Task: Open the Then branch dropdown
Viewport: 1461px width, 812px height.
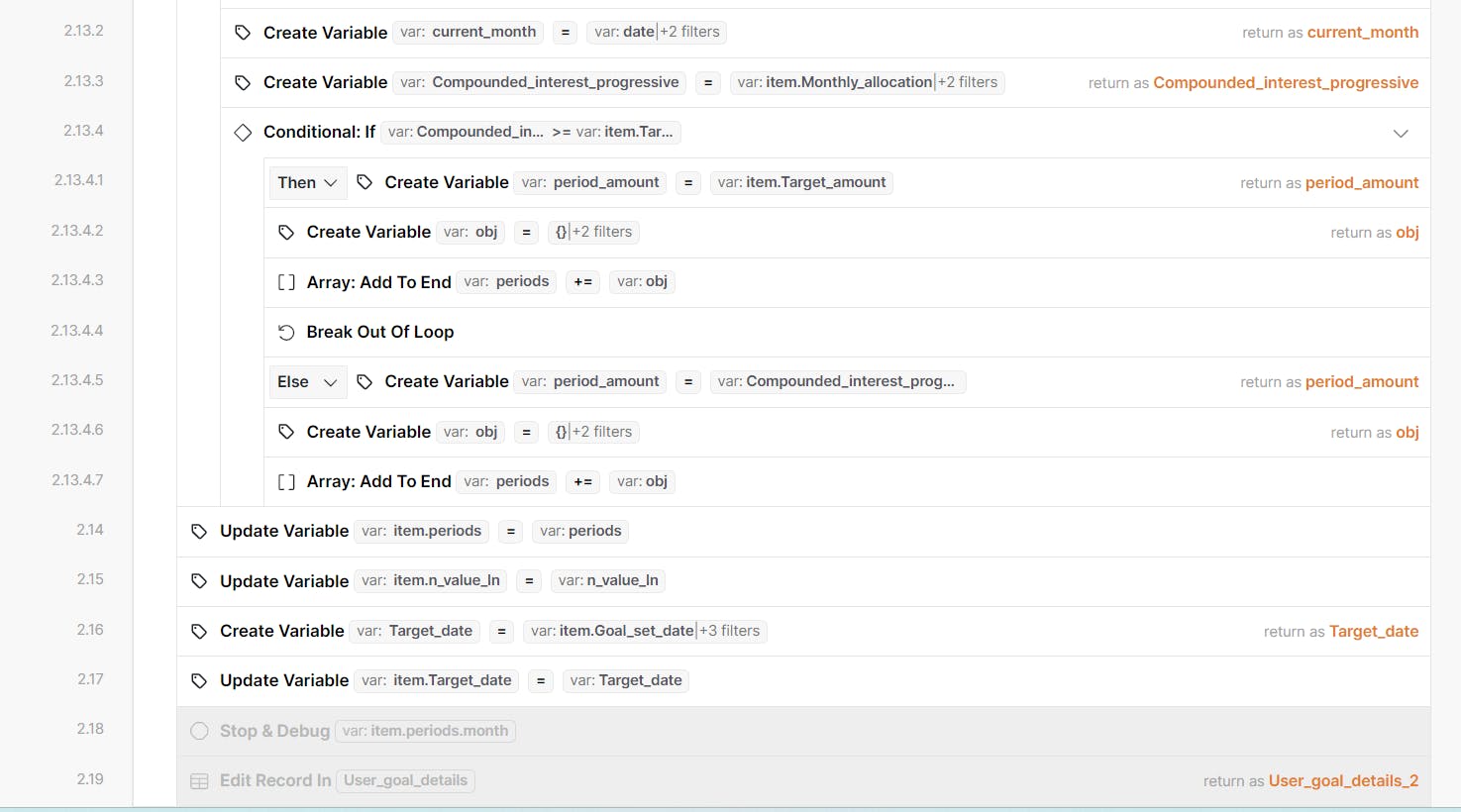Action: click(308, 183)
